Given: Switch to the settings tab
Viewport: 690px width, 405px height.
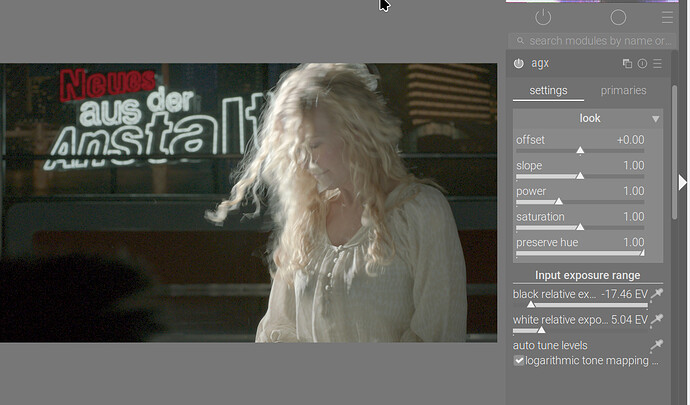Looking at the screenshot, I should (548, 91).
